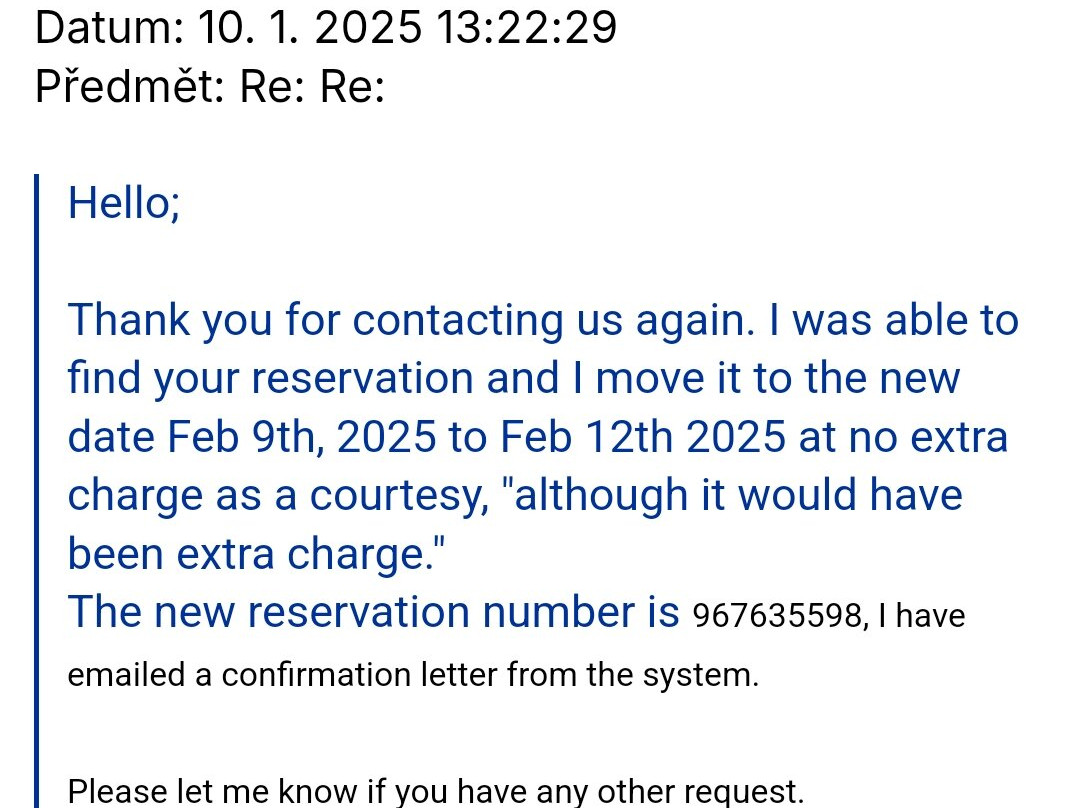The width and height of the screenshot is (1080, 808).
Task: Click the words "find your reservation"
Action: click(270, 379)
